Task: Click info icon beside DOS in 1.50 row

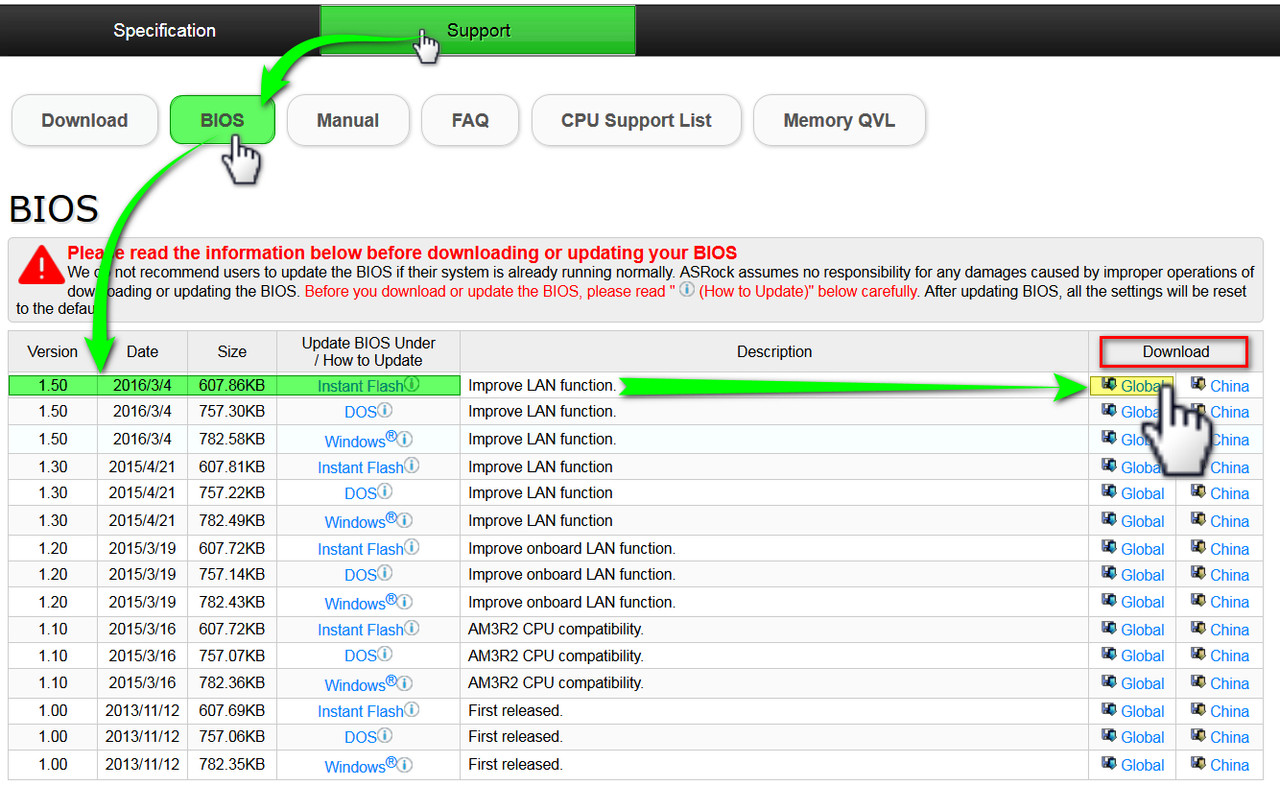Action: tap(385, 410)
